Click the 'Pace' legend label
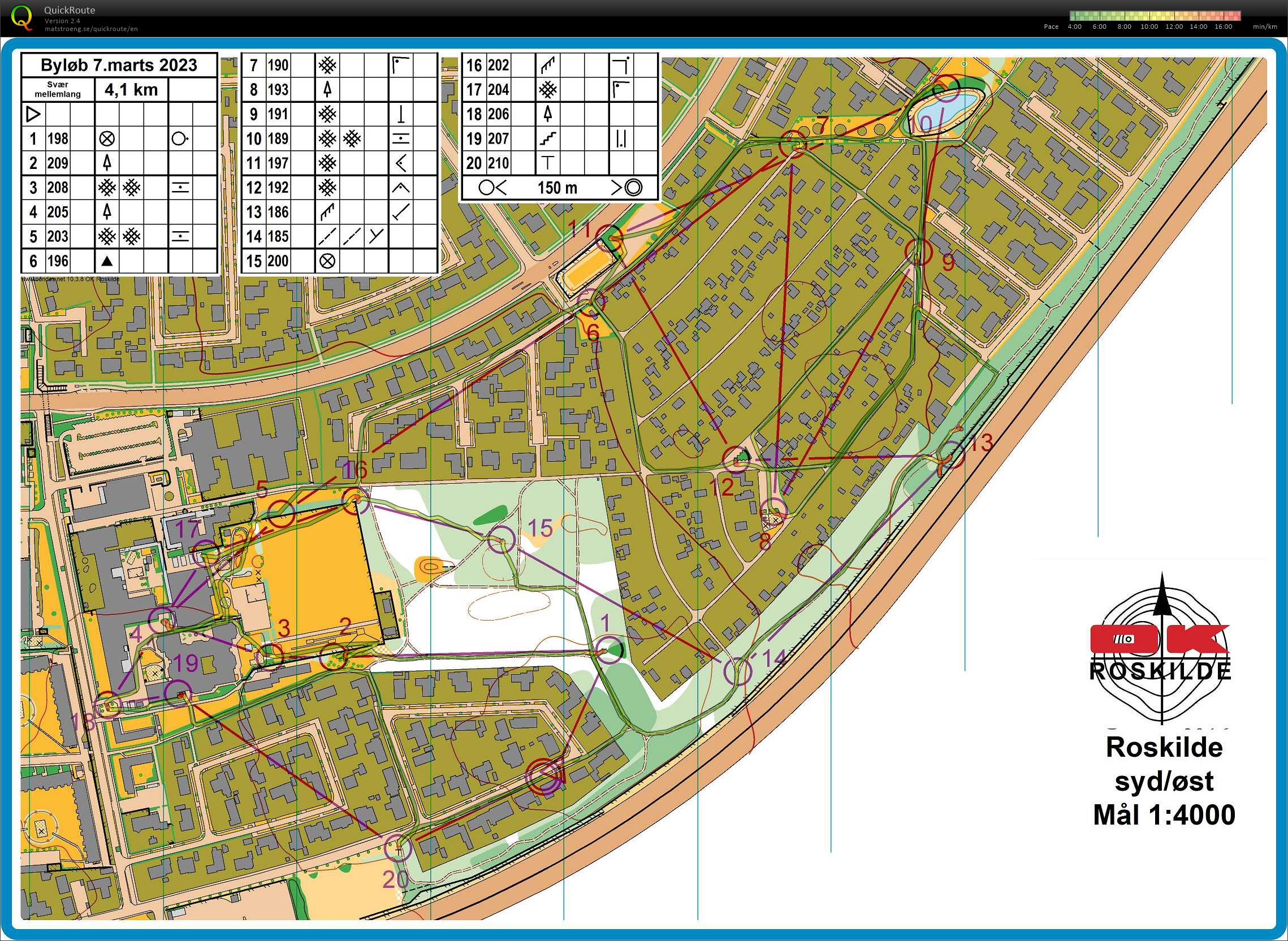 coord(1051,27)
